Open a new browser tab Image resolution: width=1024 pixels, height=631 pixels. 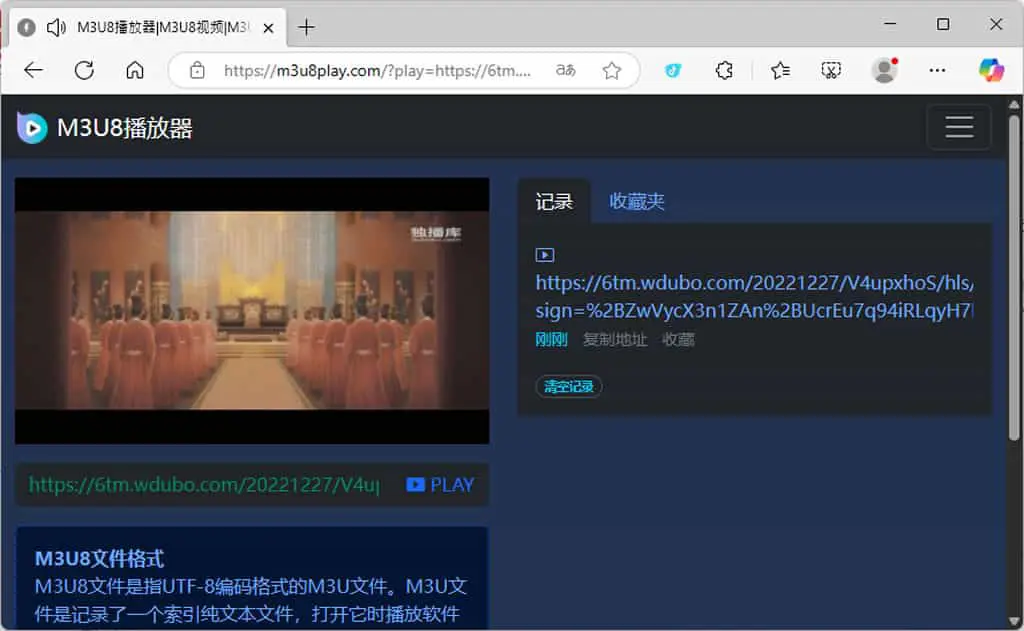(x=306, y=27)
